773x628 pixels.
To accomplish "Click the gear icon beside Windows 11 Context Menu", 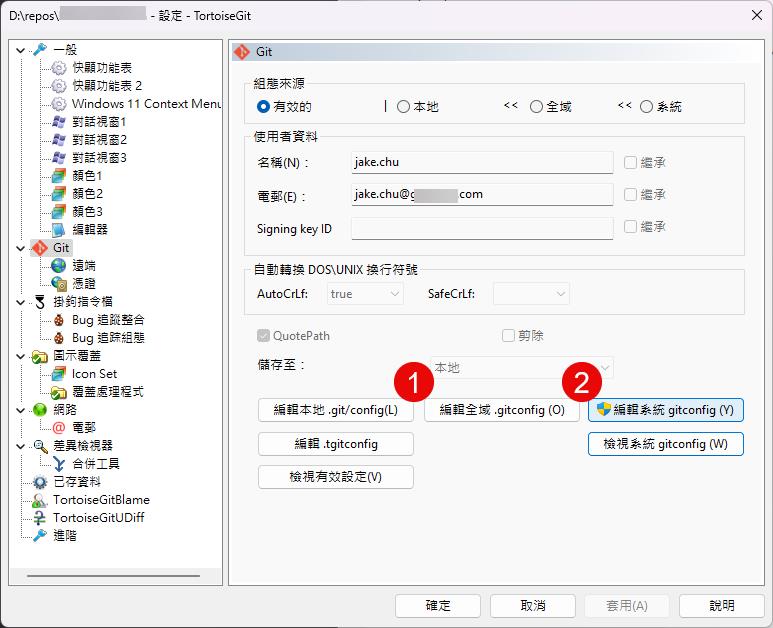I will pos(59,104).
